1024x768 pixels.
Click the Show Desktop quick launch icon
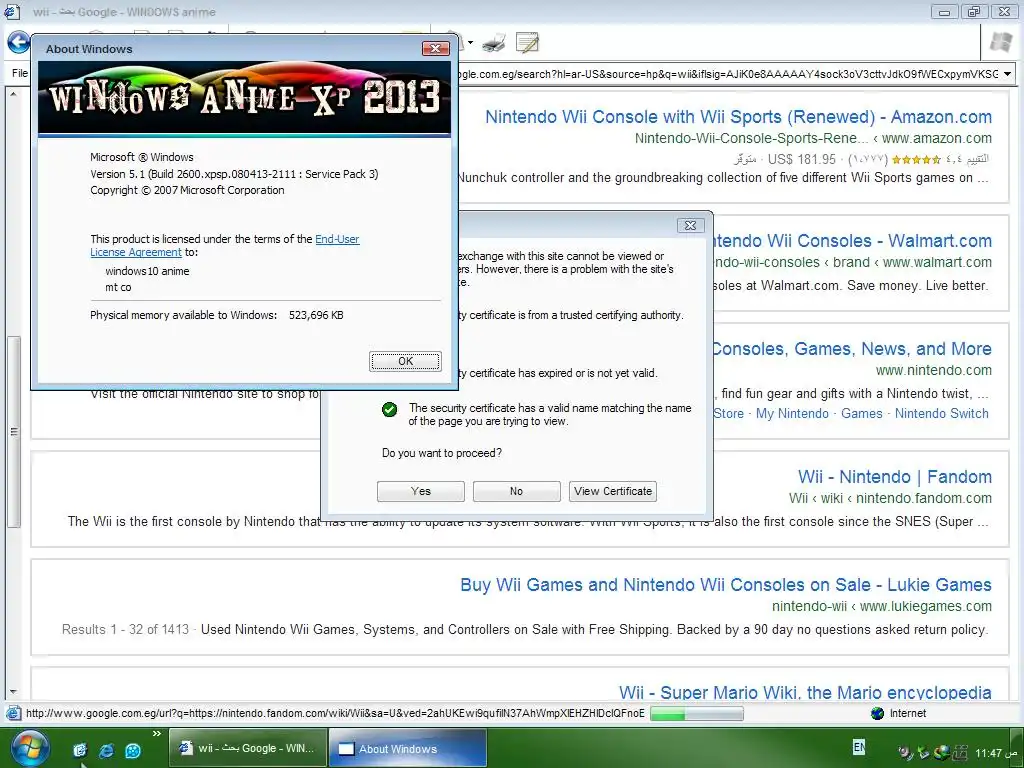pos(80,750)
